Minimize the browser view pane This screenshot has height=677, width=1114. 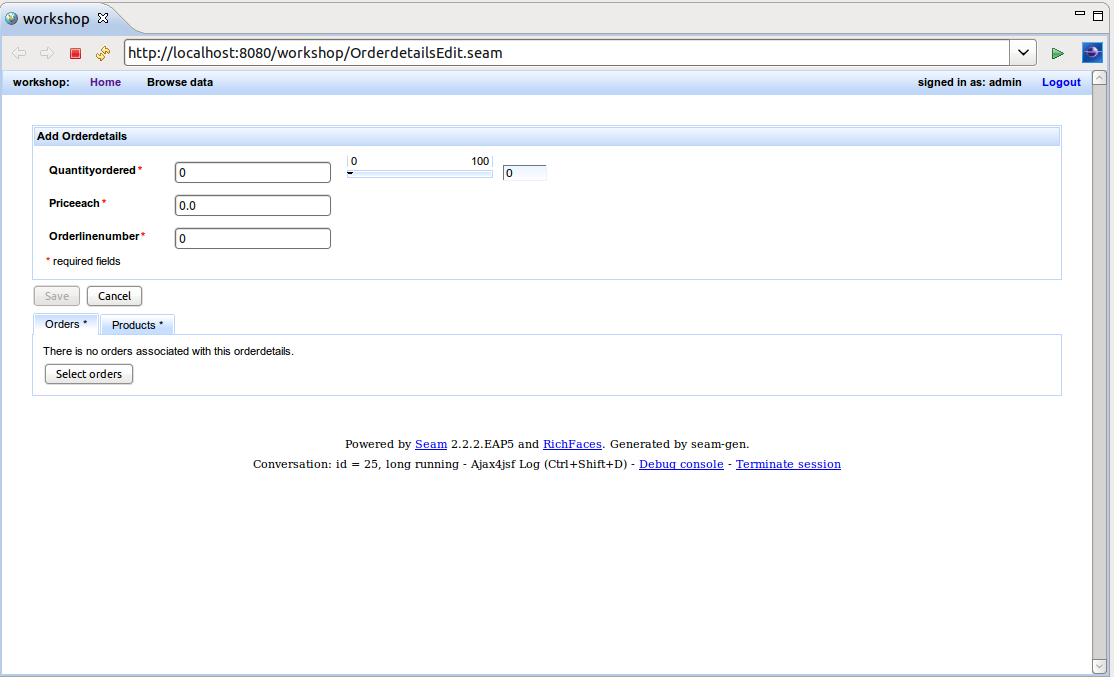1081,14
